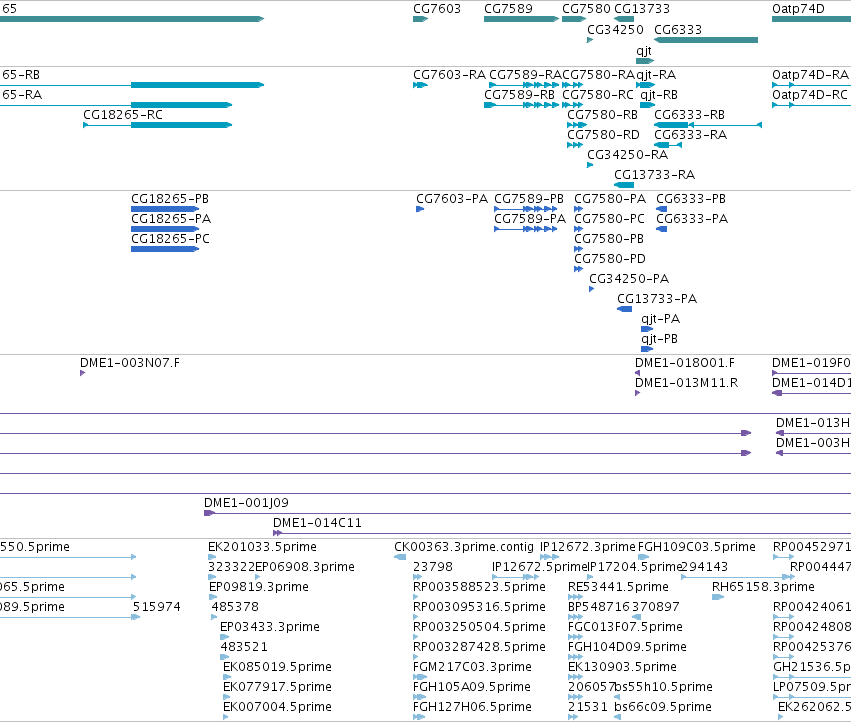Click the CG7580 gene label

(586, 9)
